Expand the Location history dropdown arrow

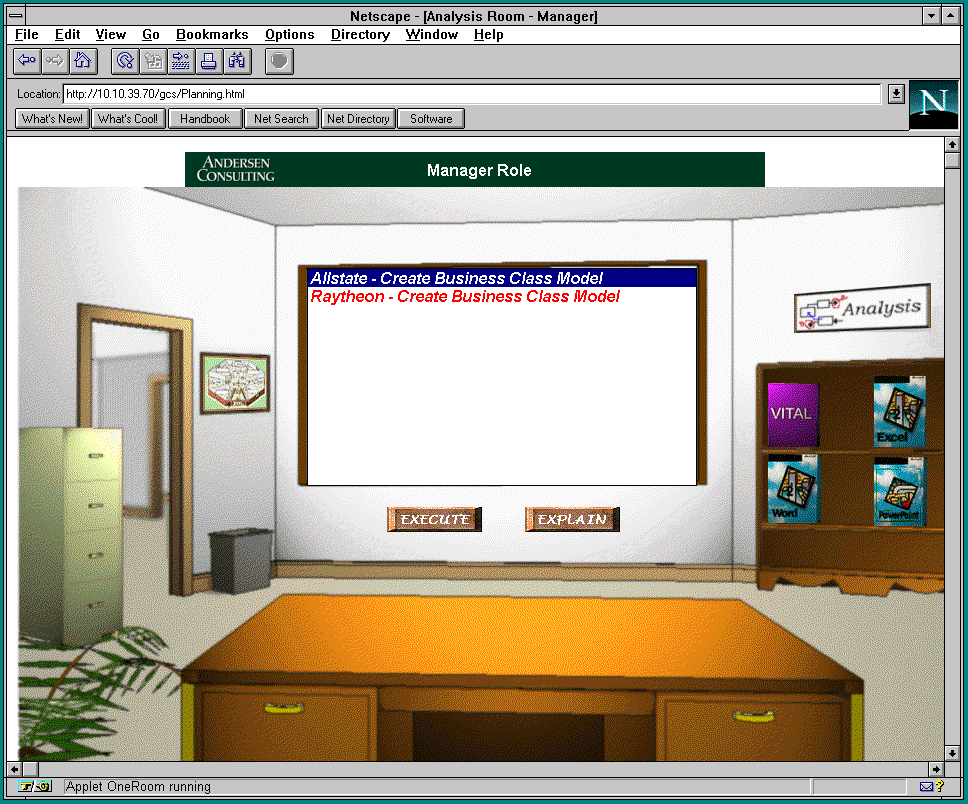click(896, 94)
